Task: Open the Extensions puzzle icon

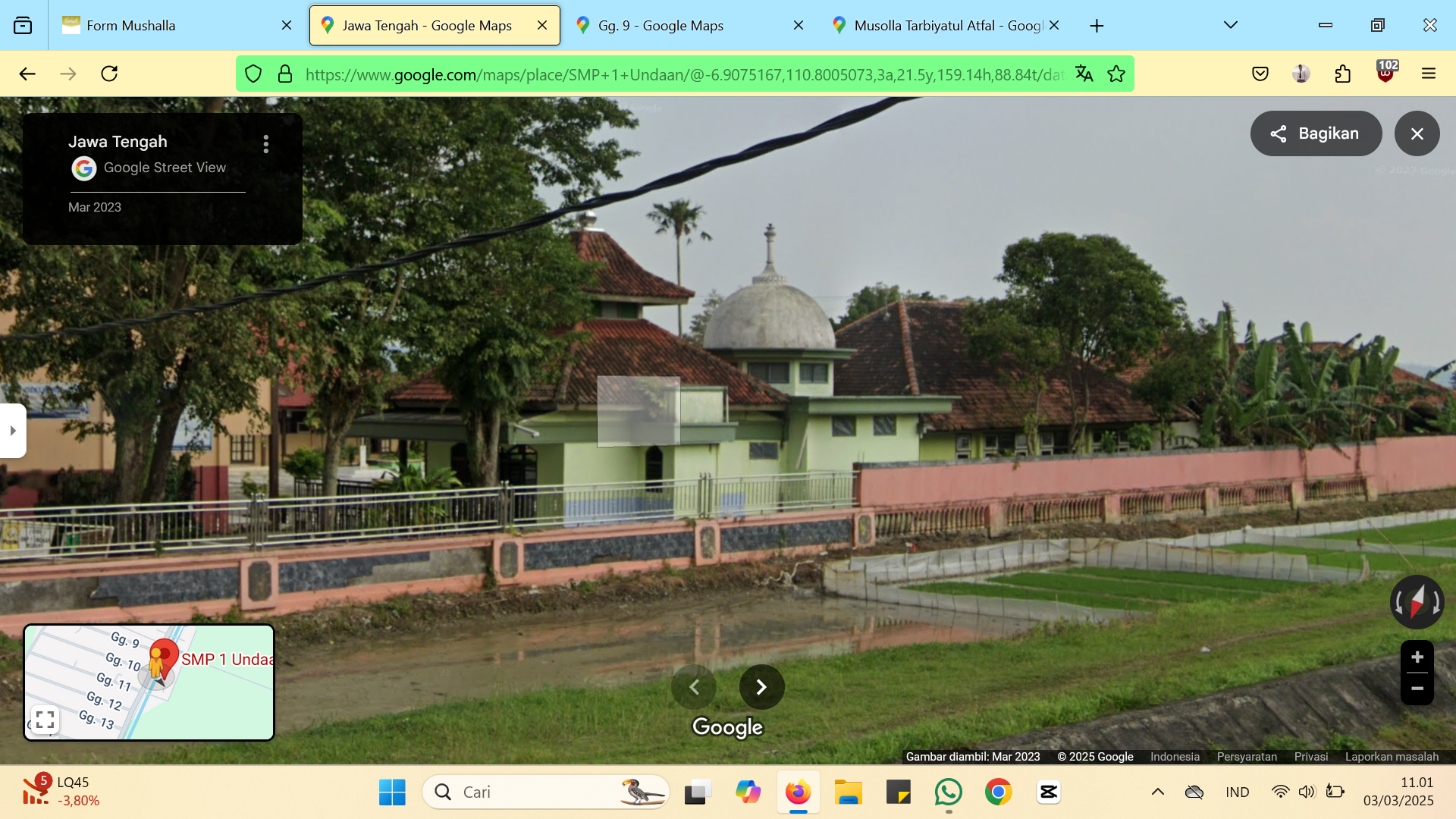Action: pyautogui.click(x=1343, y=74)
